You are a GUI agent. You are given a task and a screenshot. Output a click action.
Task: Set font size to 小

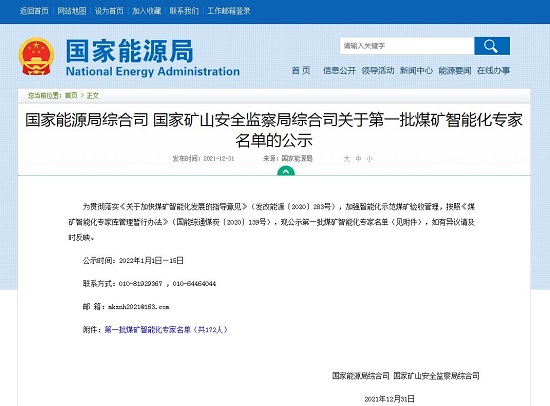(x=369, y=159)
